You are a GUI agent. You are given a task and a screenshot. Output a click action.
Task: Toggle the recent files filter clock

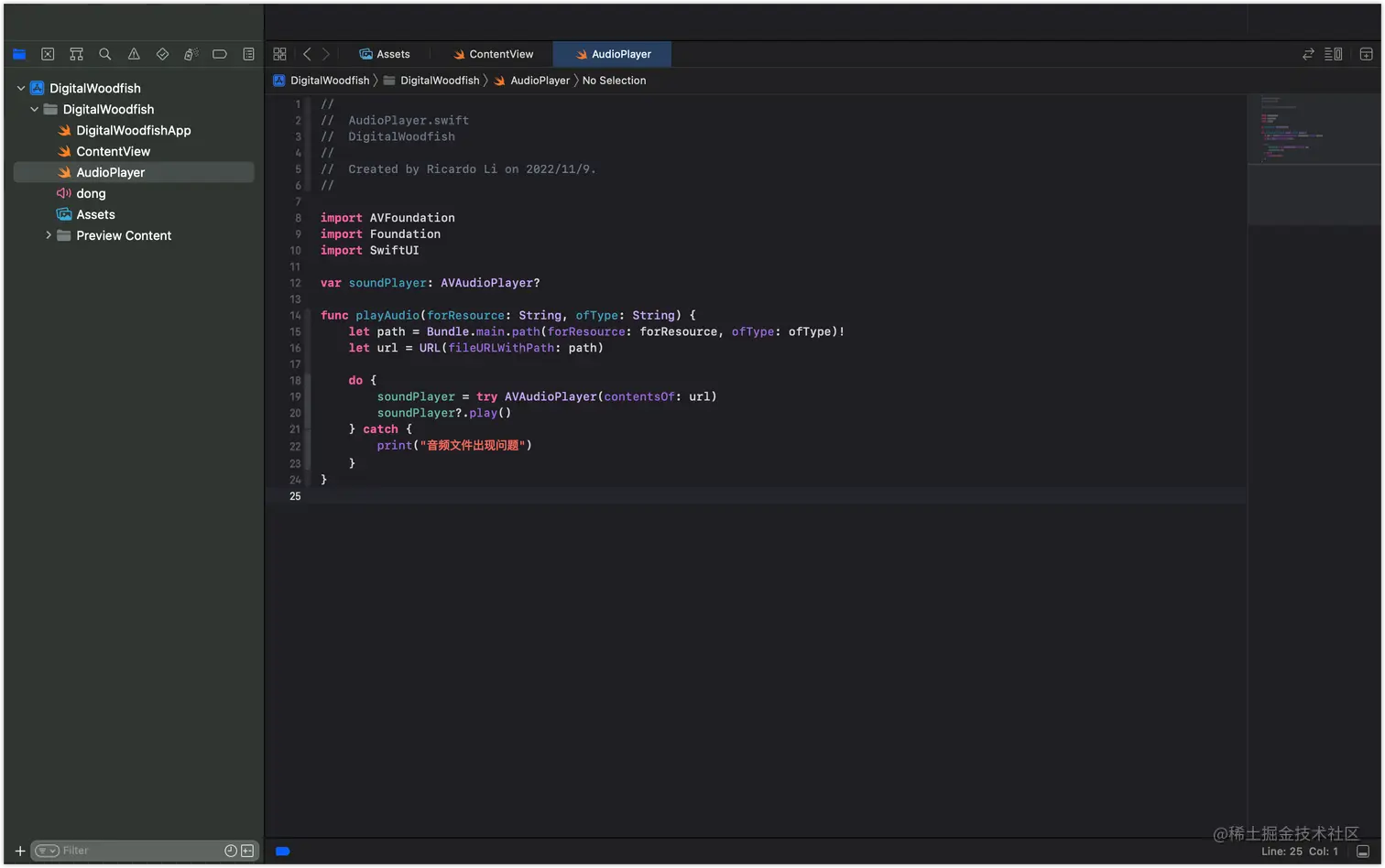tap(231, 851)
